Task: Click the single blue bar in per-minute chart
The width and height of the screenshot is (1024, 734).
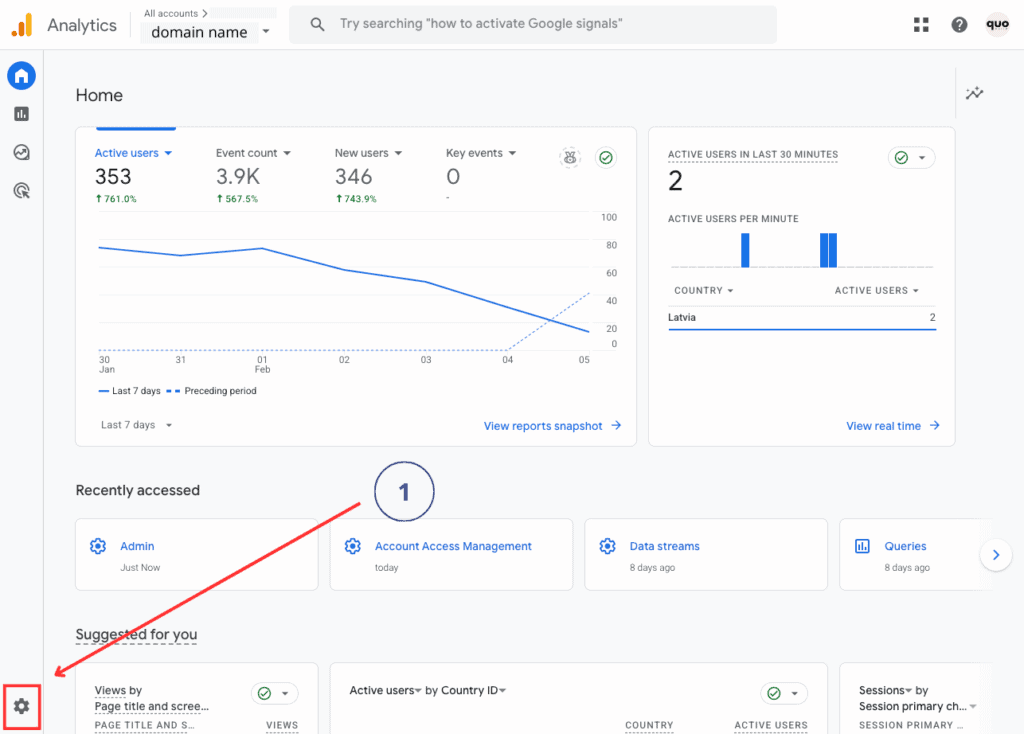Action: 745,250
